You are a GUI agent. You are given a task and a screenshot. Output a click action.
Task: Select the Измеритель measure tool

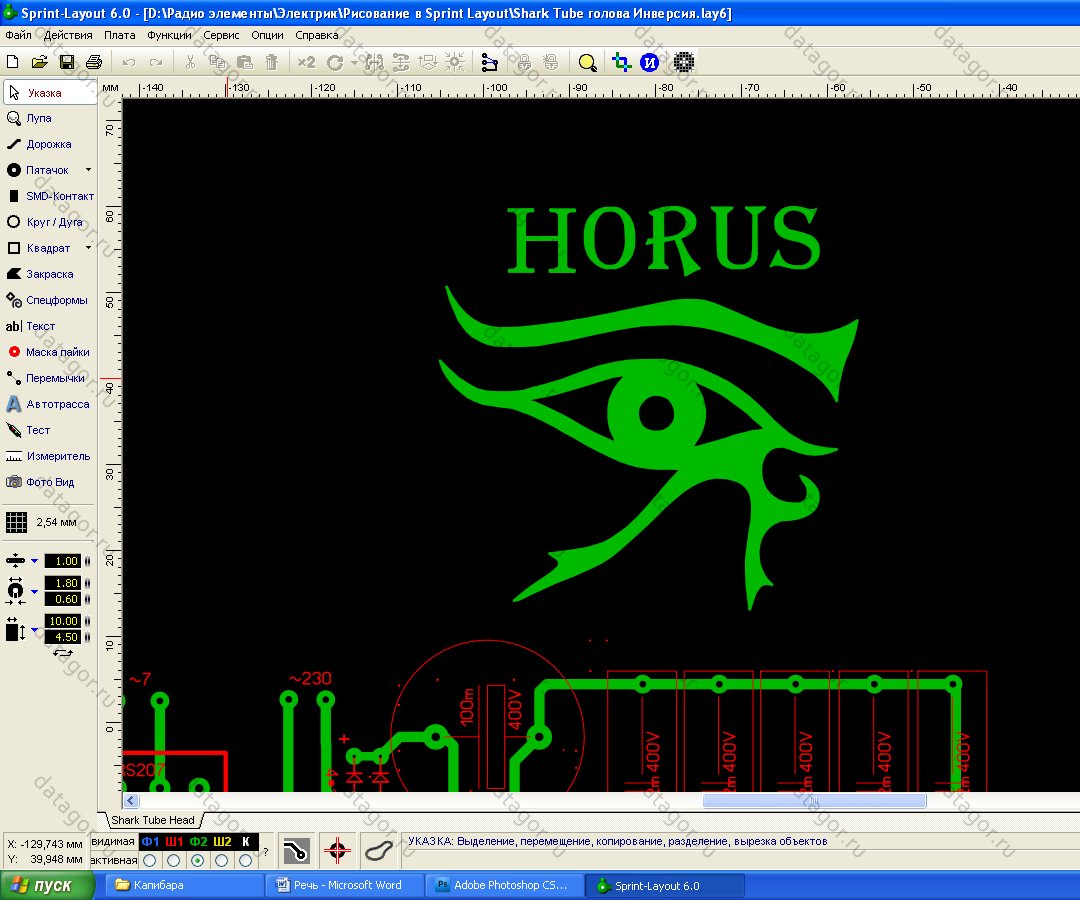tap(50, 457)
